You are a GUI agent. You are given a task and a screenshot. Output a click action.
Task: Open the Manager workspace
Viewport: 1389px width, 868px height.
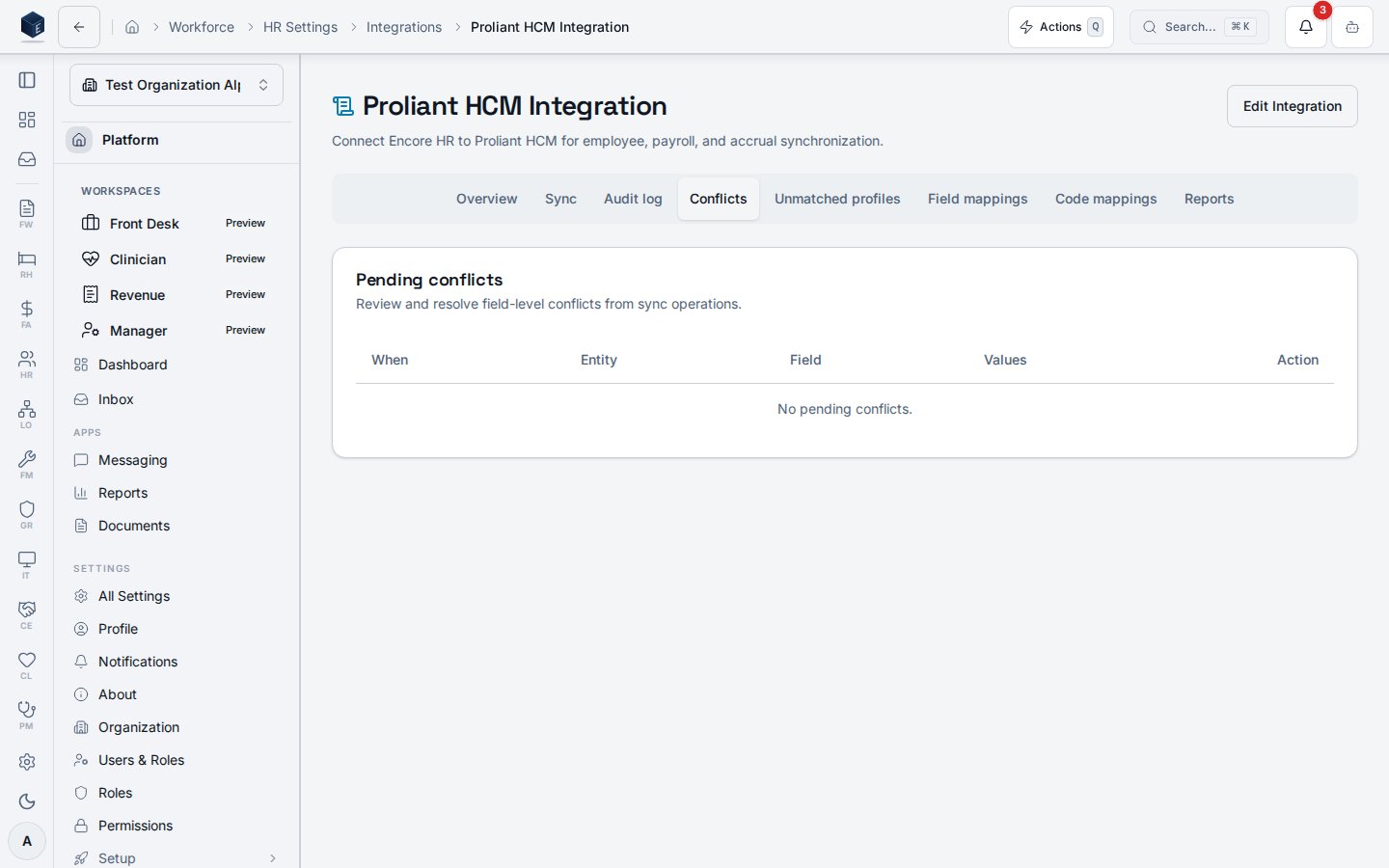coord(177,331)
